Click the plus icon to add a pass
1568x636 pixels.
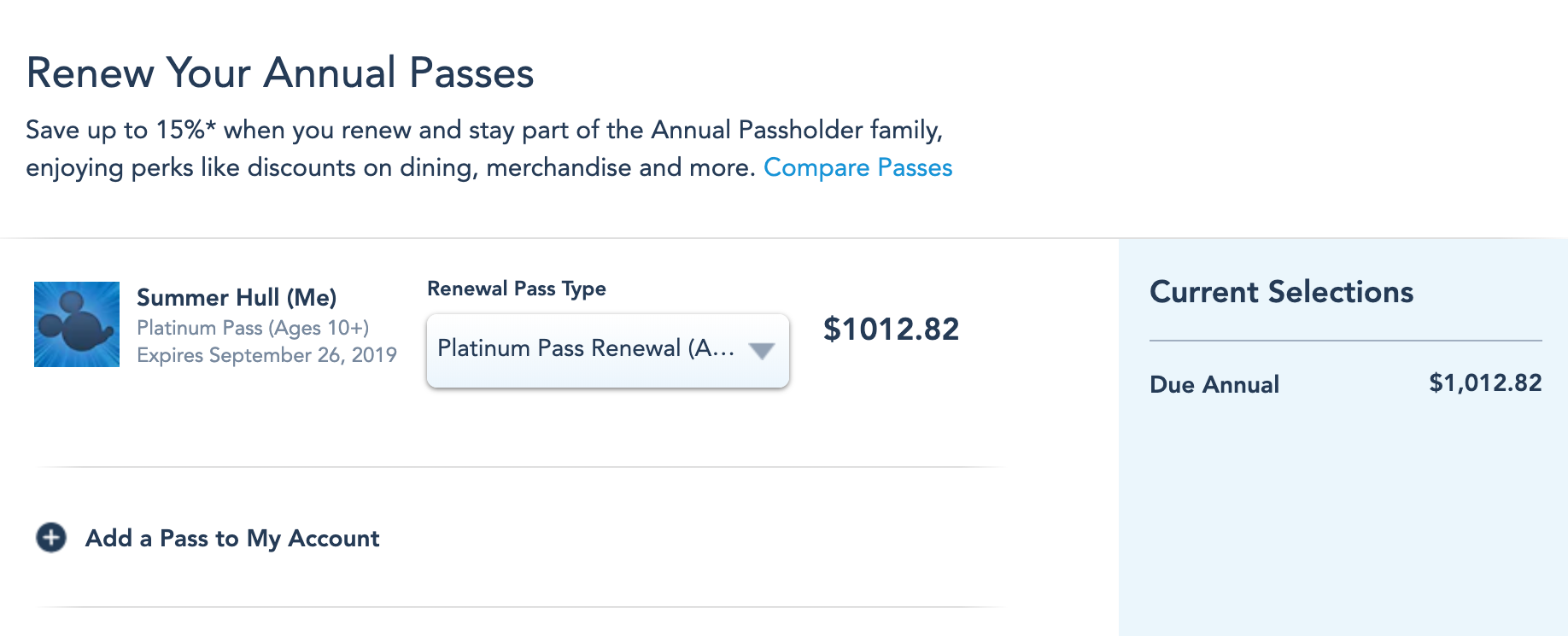click(x=51, y=538)
